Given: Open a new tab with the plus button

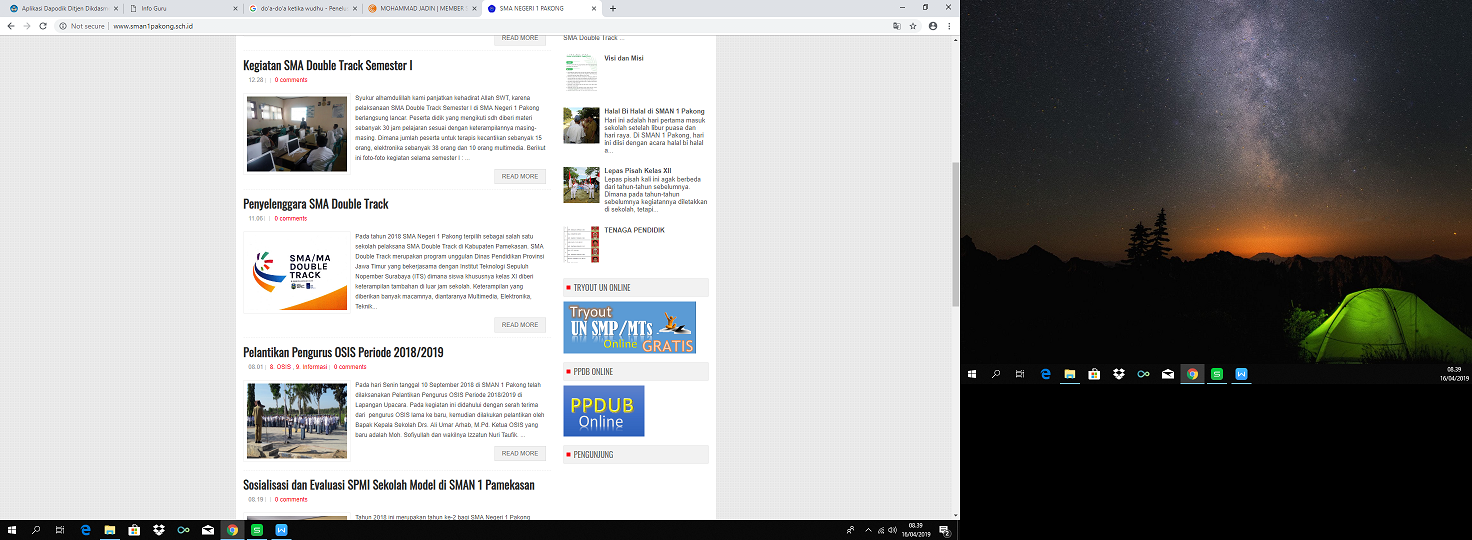Looking at the screenshot, I should click(x=613, y=8).
